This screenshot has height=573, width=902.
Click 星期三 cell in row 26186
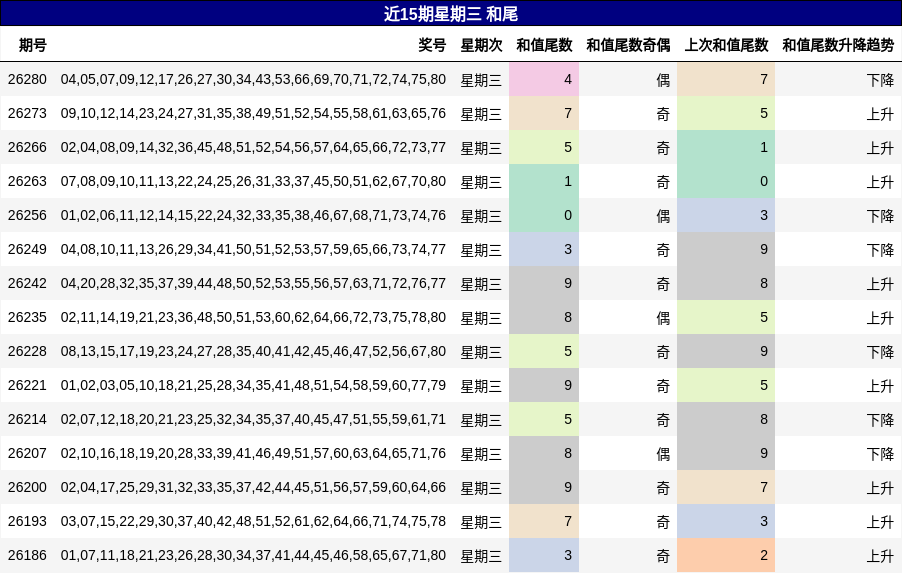(x=481, y=555)
